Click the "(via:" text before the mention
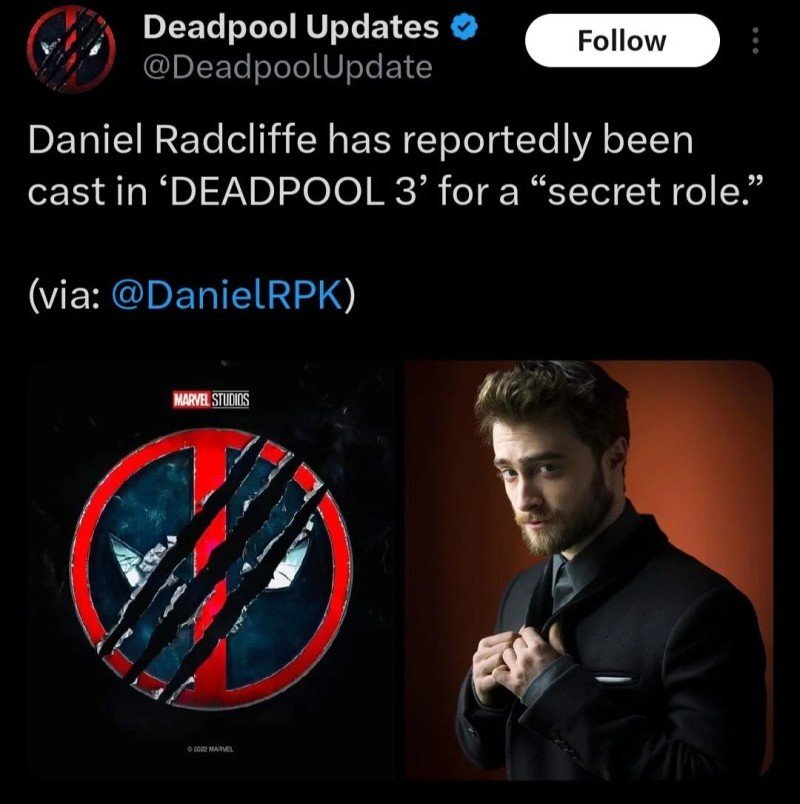The height and width of the screenshot is (804, 800). pyautogui.click(x=64, y=296)
